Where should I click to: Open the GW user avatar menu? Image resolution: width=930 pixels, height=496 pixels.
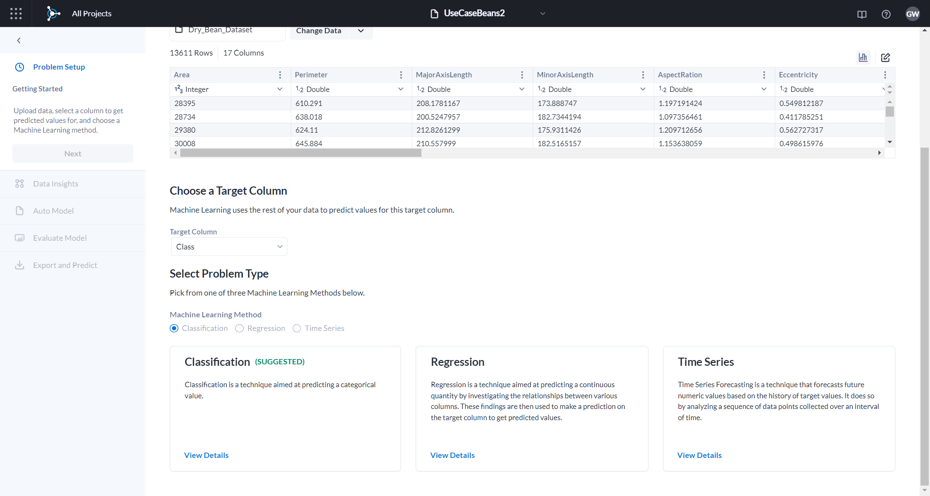[913, 14]
